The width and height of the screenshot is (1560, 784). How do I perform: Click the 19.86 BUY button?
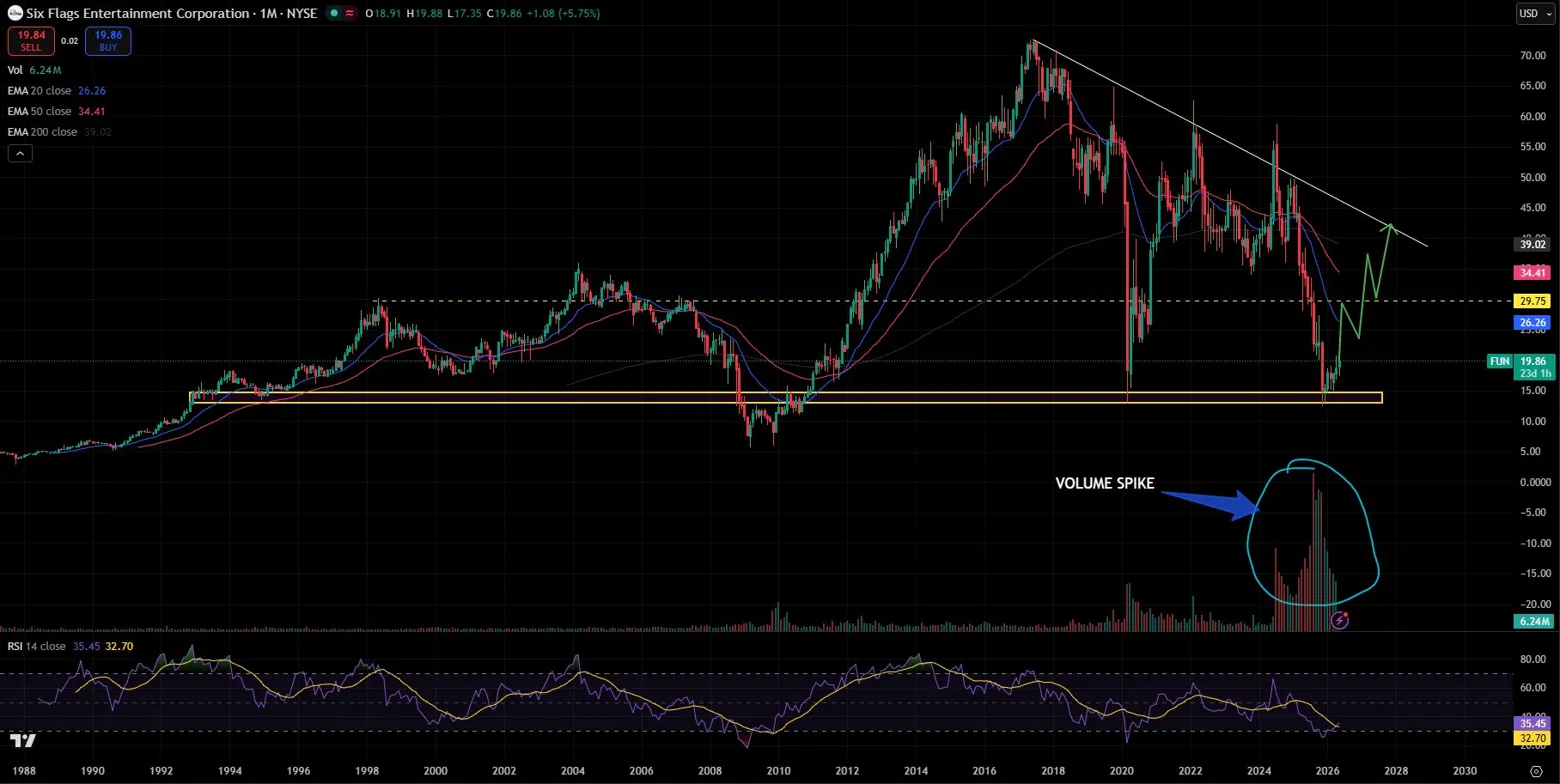click(109, 41)
